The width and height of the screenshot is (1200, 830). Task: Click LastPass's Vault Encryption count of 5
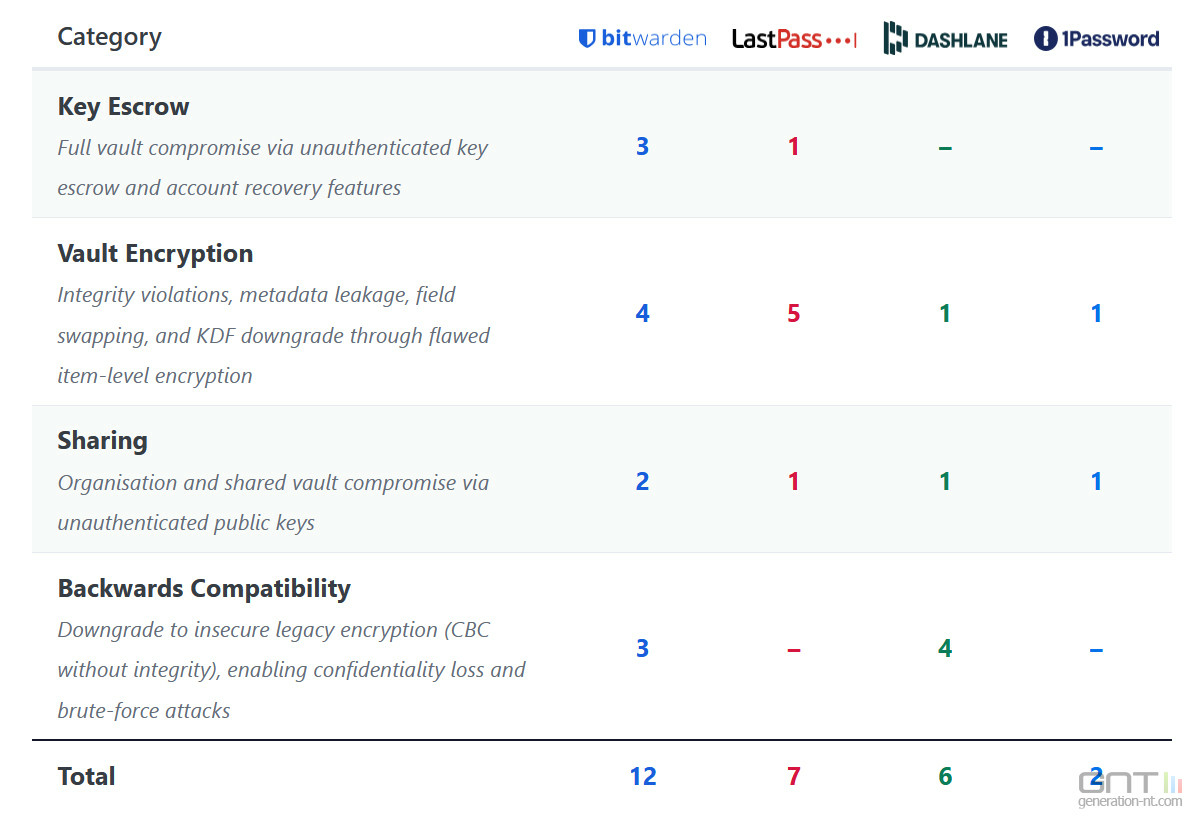click(x=793, y=314)
